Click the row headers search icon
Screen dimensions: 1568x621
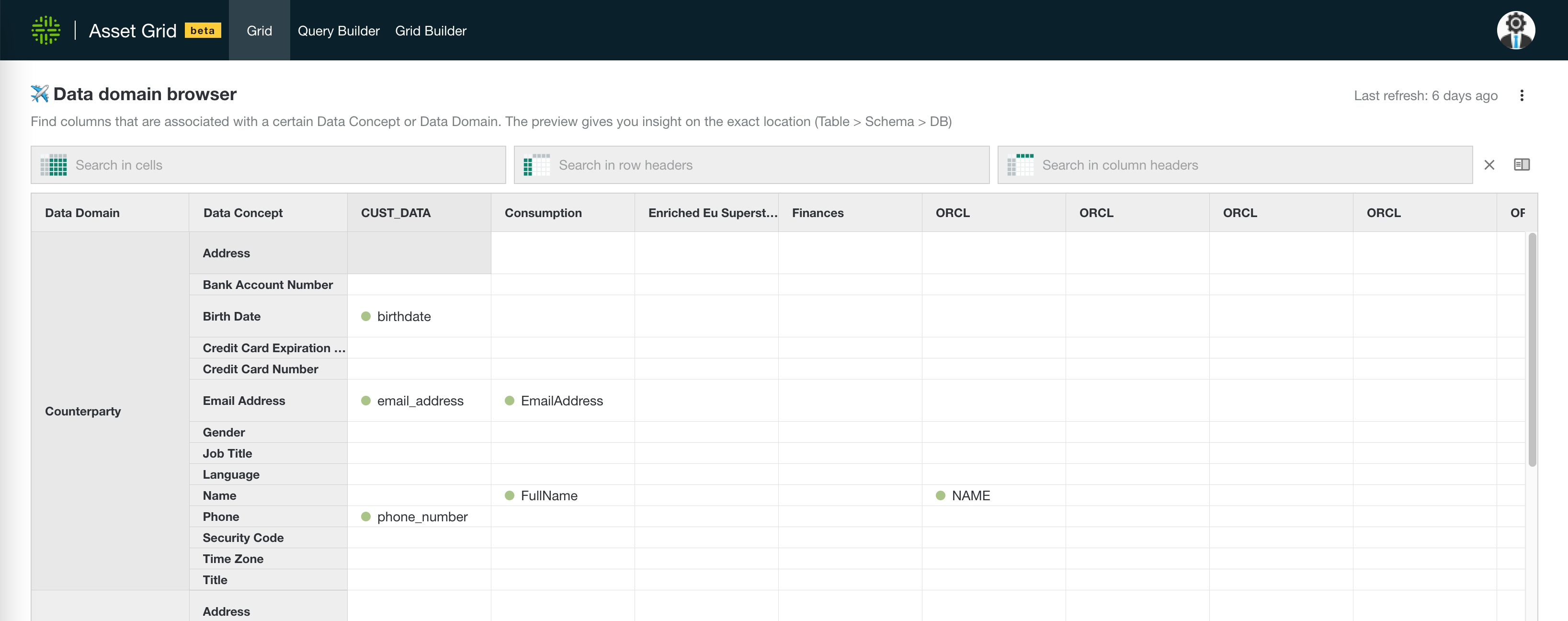pyautogui.click(x=536, y=164)
